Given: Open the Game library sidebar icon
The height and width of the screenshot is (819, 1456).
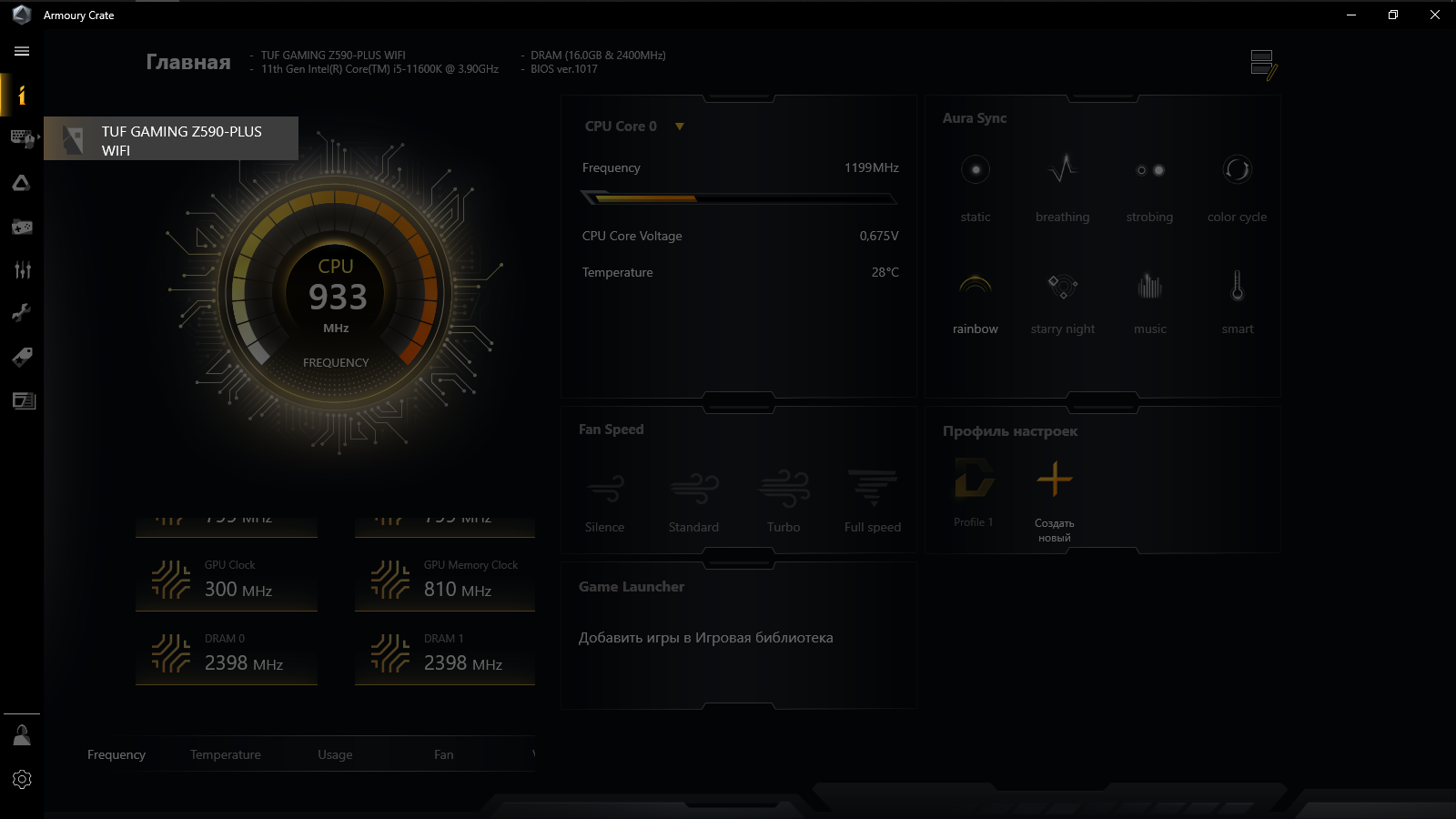Looking at the screenshot, I should click(x=22, y=227).
